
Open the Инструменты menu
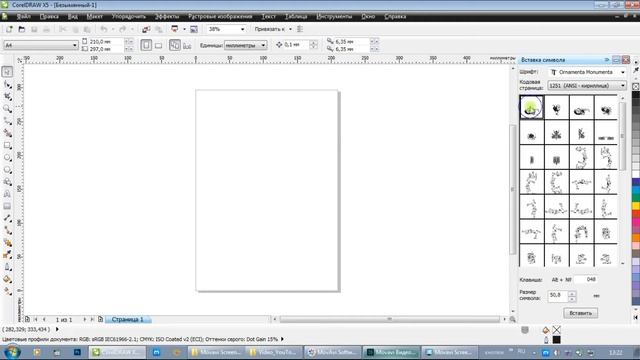(334, 16)
